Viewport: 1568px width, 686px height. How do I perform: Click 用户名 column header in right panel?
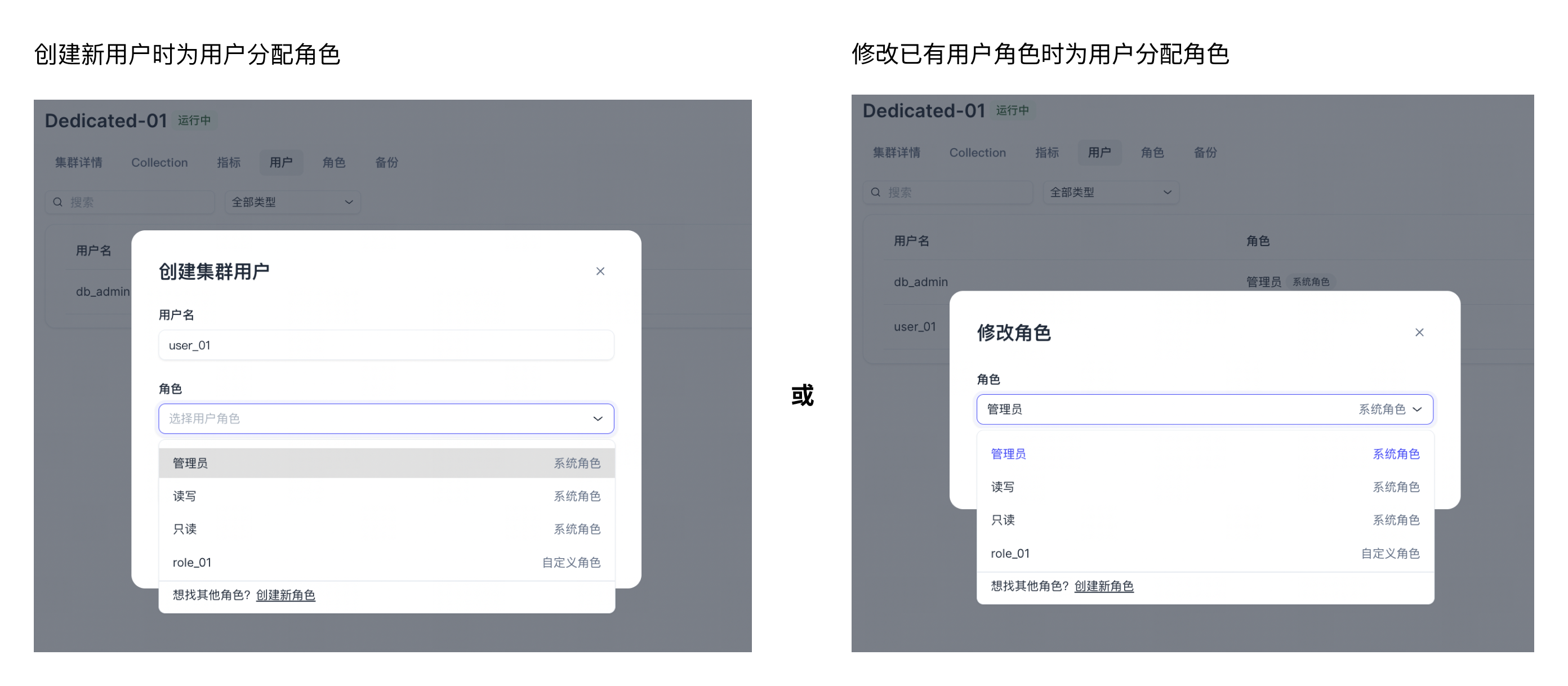click(911, 241)
